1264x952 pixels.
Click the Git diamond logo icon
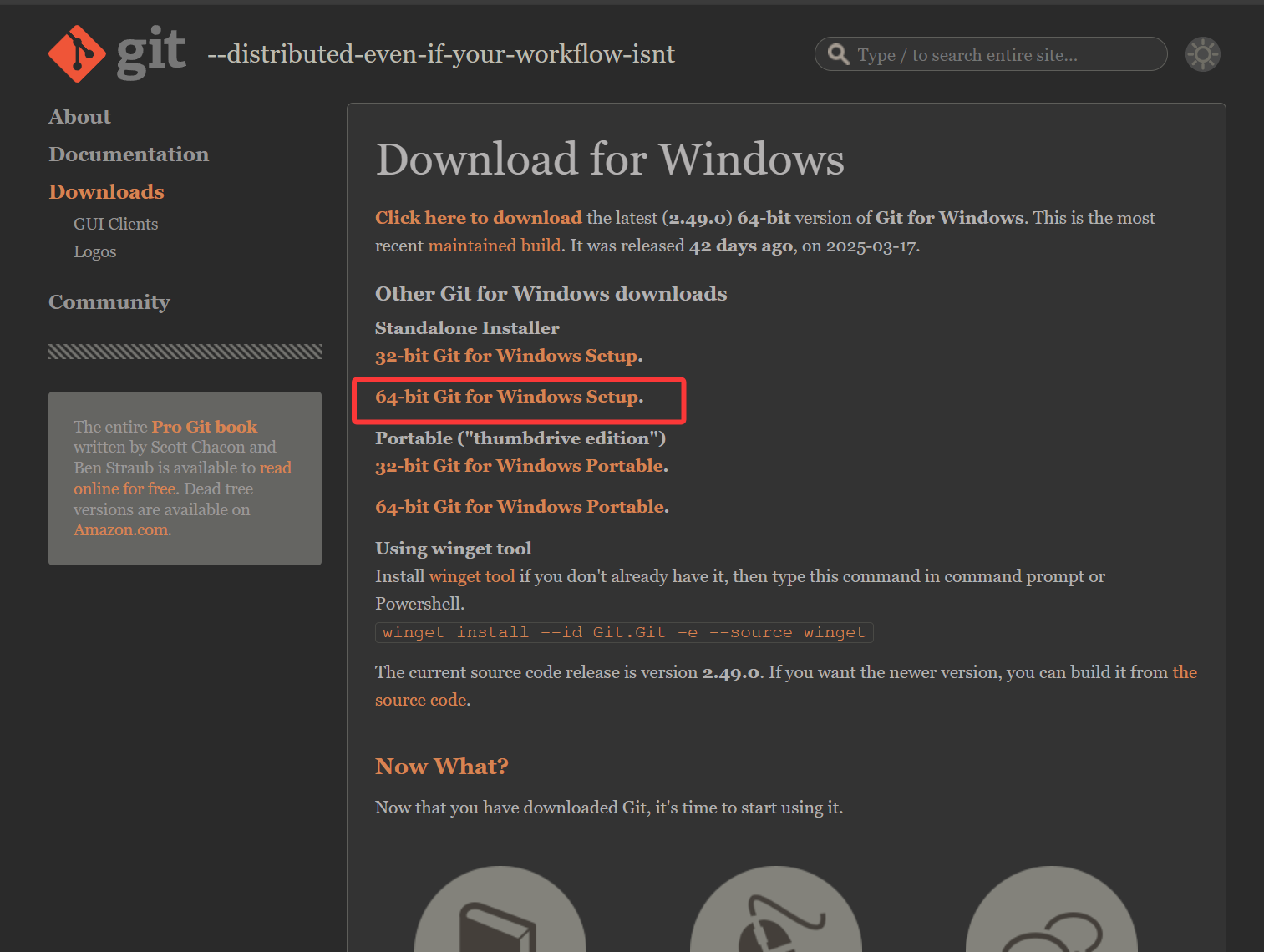coord(77,53)
